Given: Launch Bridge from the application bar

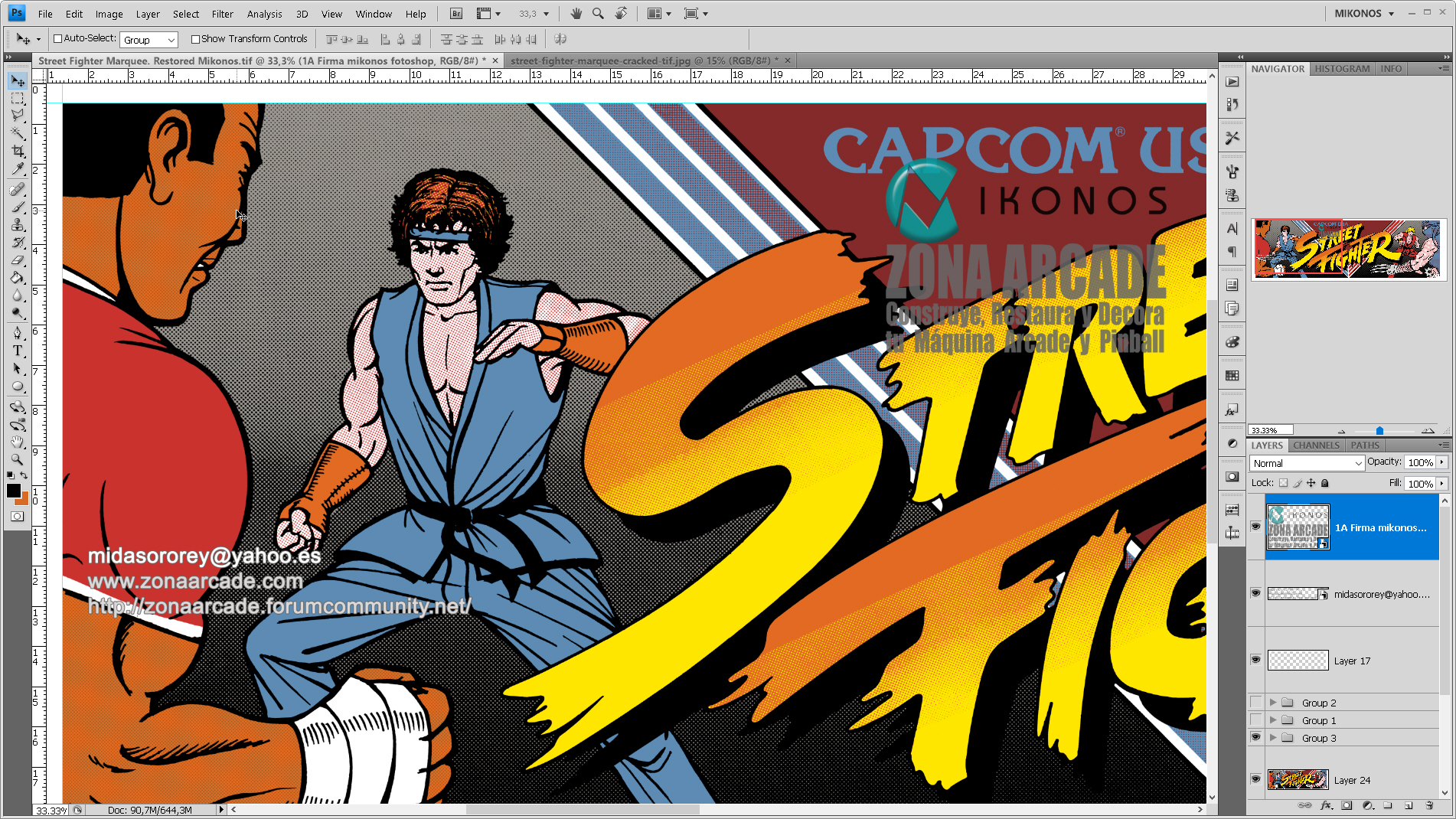Looking at the screenshot, I should (456, 14).
